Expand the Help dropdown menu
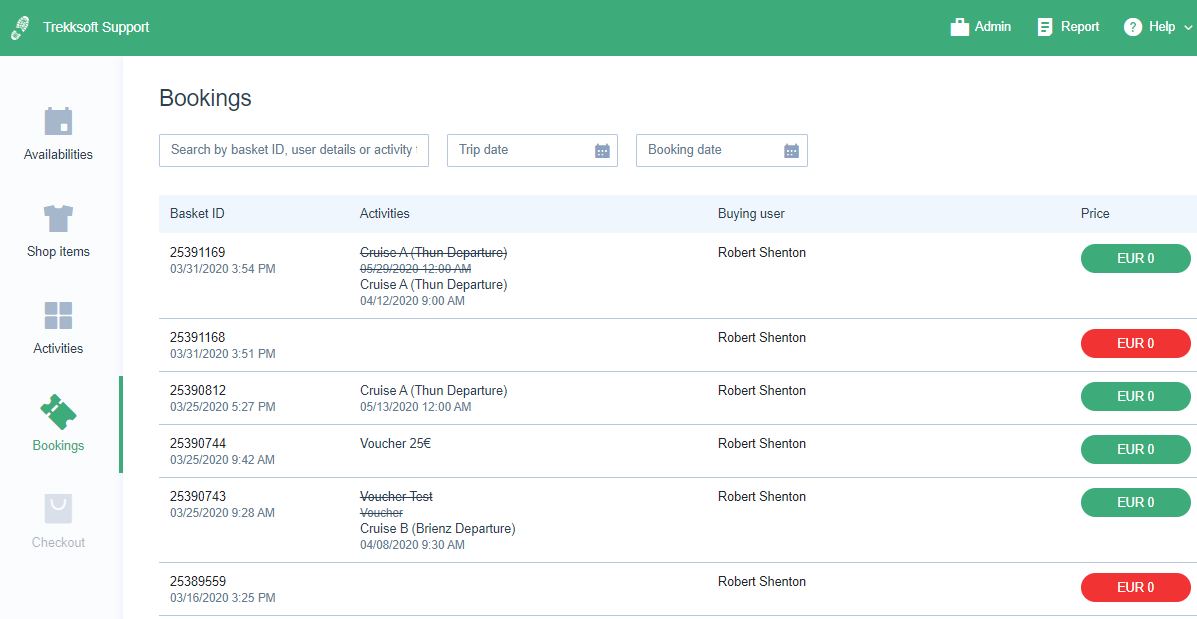1197x619 pixels. pyautogui.click(x=1188, y=28)
